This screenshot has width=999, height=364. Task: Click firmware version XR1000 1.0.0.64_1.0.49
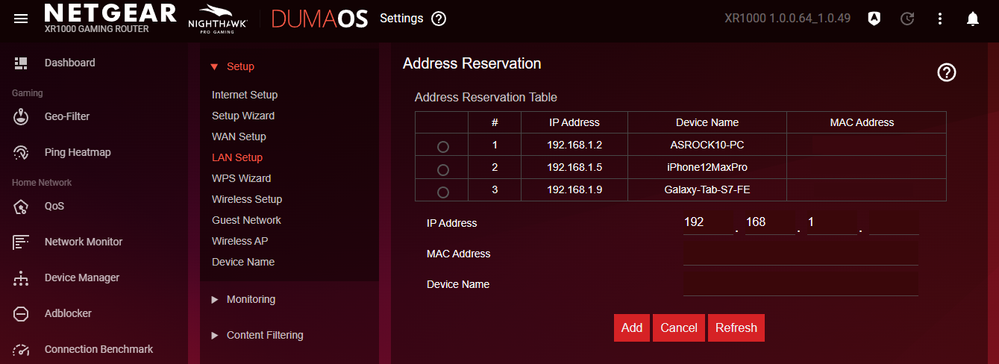pos(787,18)
